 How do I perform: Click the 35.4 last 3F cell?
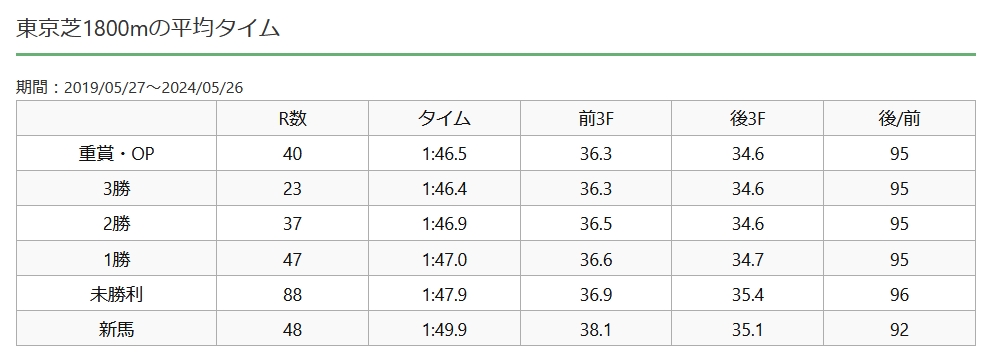tap(747, 295)
